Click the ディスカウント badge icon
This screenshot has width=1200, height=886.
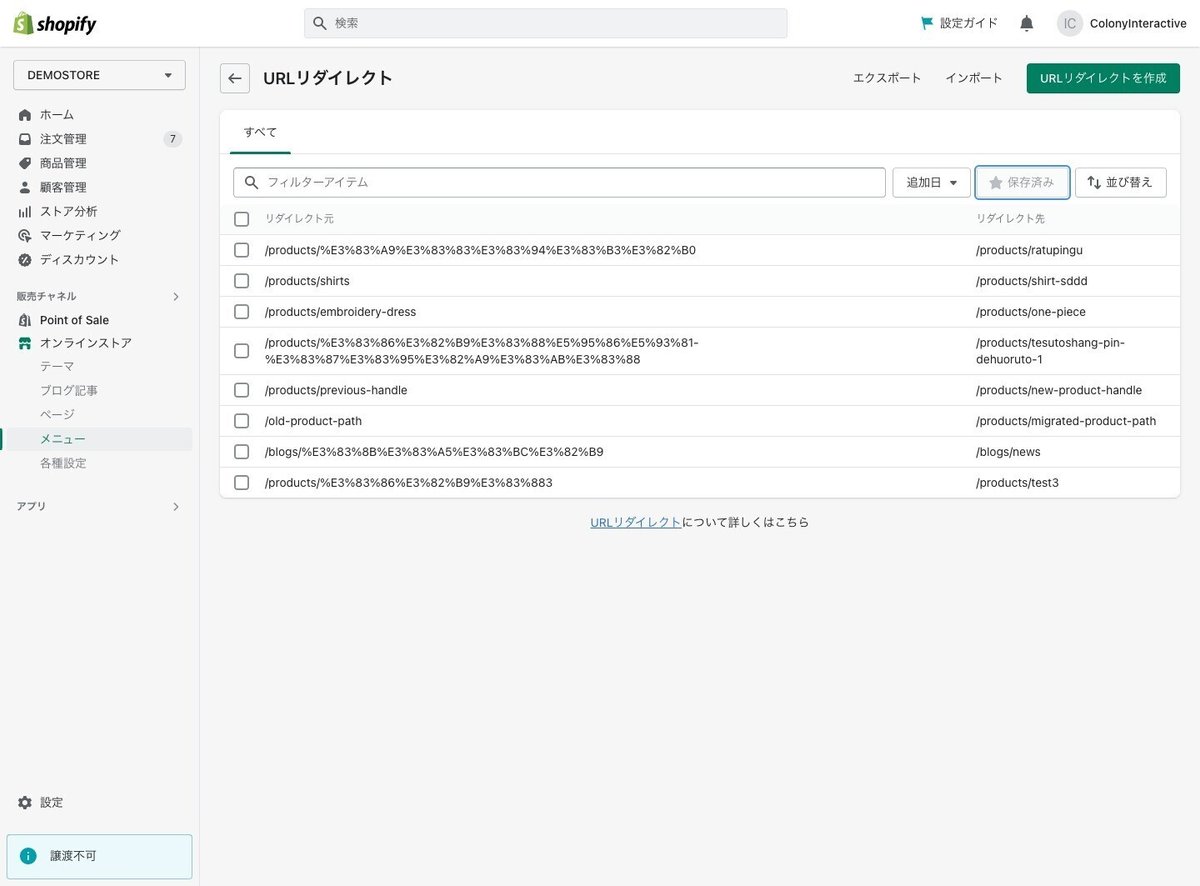click(x=25, y=259)
